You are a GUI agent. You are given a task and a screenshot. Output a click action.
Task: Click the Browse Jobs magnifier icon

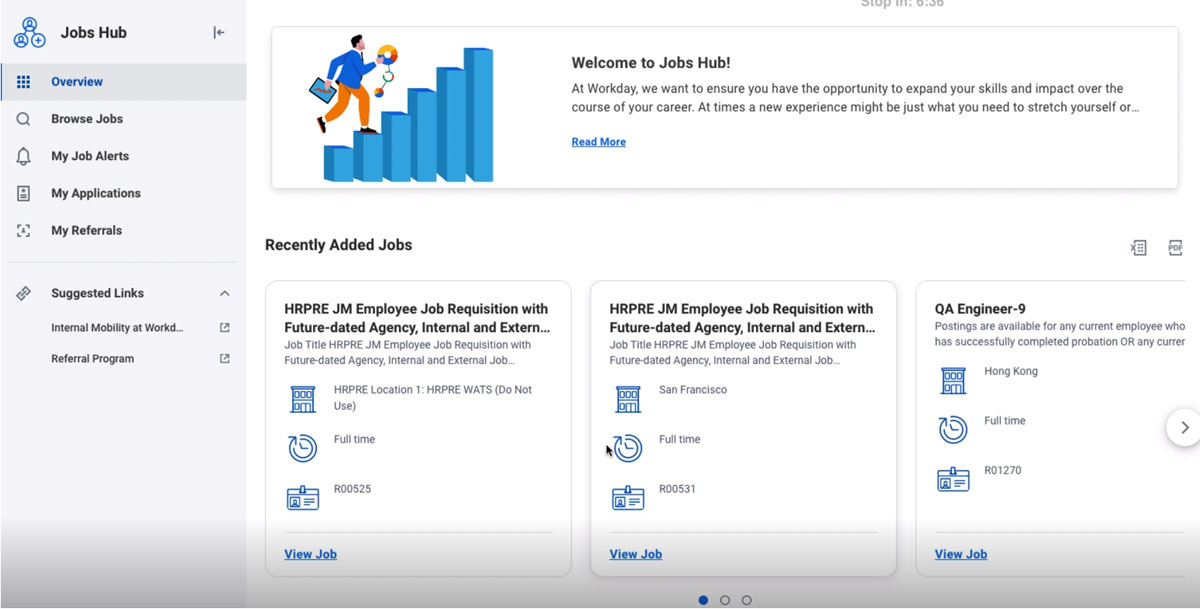tap(24, 119)
